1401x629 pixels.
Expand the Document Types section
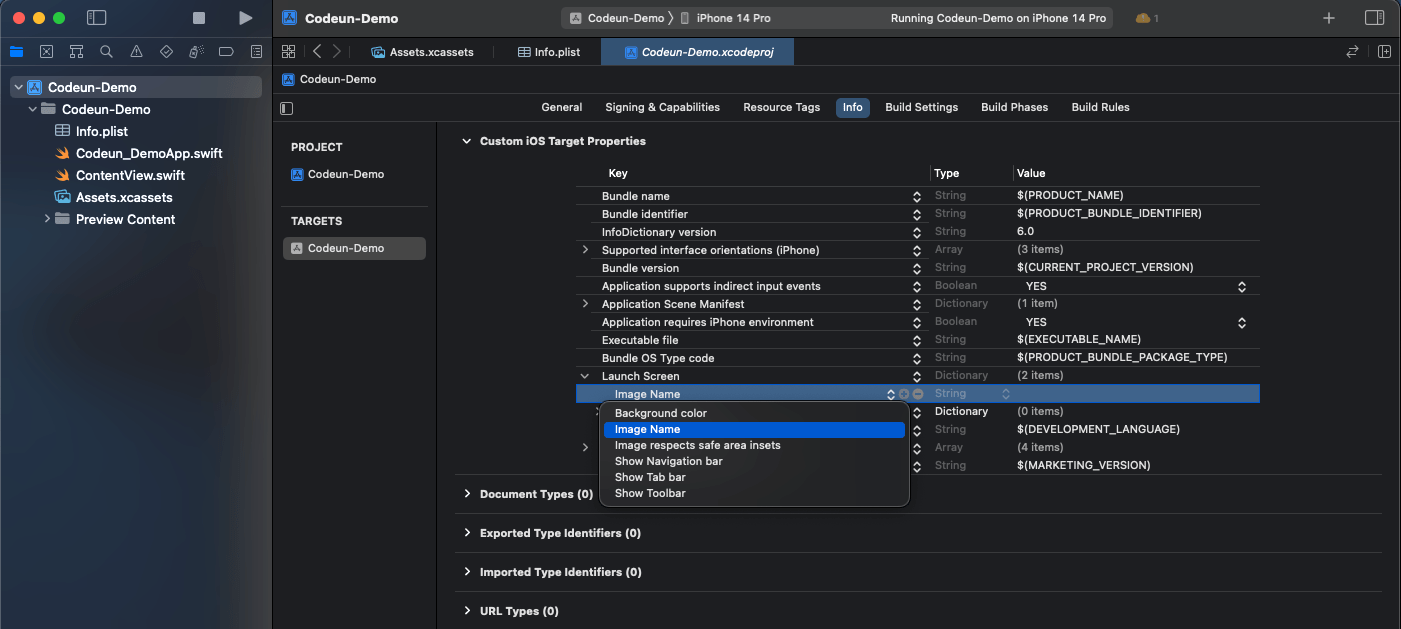[466, 494]
